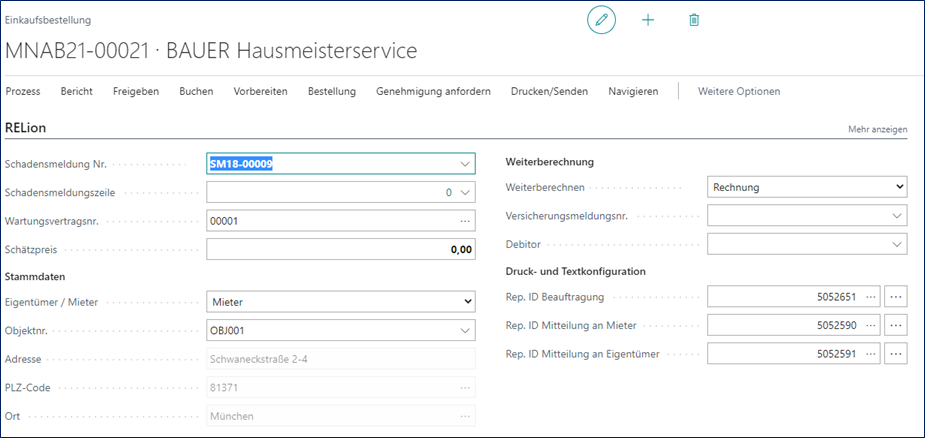Click inner dots inside Rep. ID Mitteilung an Mieter field
This screenshot has height=438, width=925.
[x=870, y=325]
